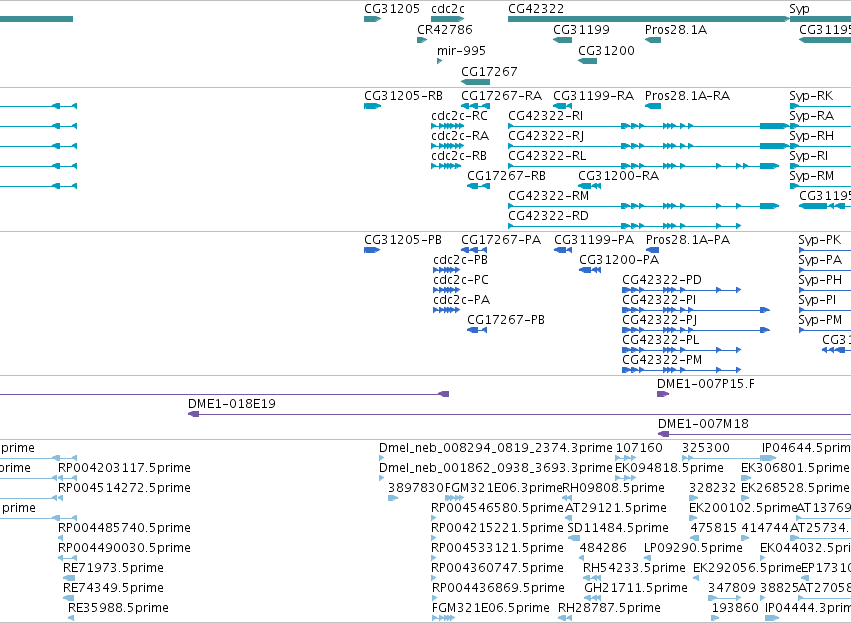Select the Syp-RK transcript label

(x=811, y=96)
